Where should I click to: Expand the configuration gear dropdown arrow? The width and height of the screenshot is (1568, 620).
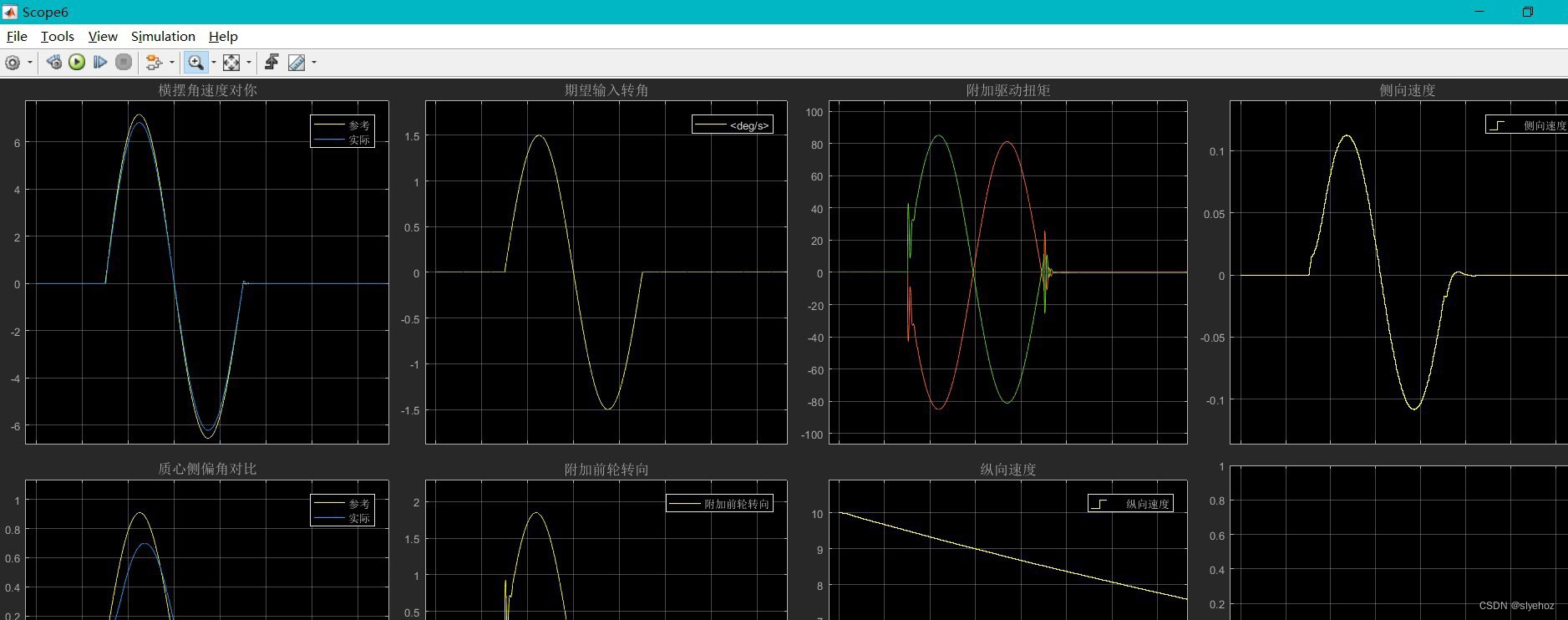pos(30,63)
